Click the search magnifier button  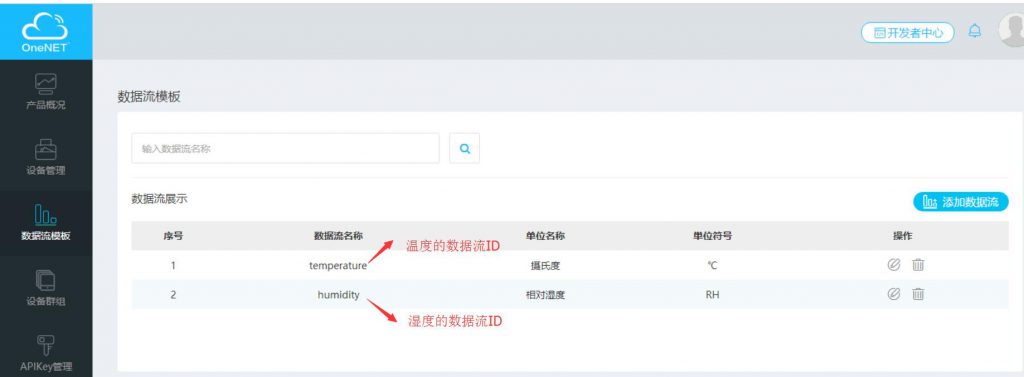(464, 148)
